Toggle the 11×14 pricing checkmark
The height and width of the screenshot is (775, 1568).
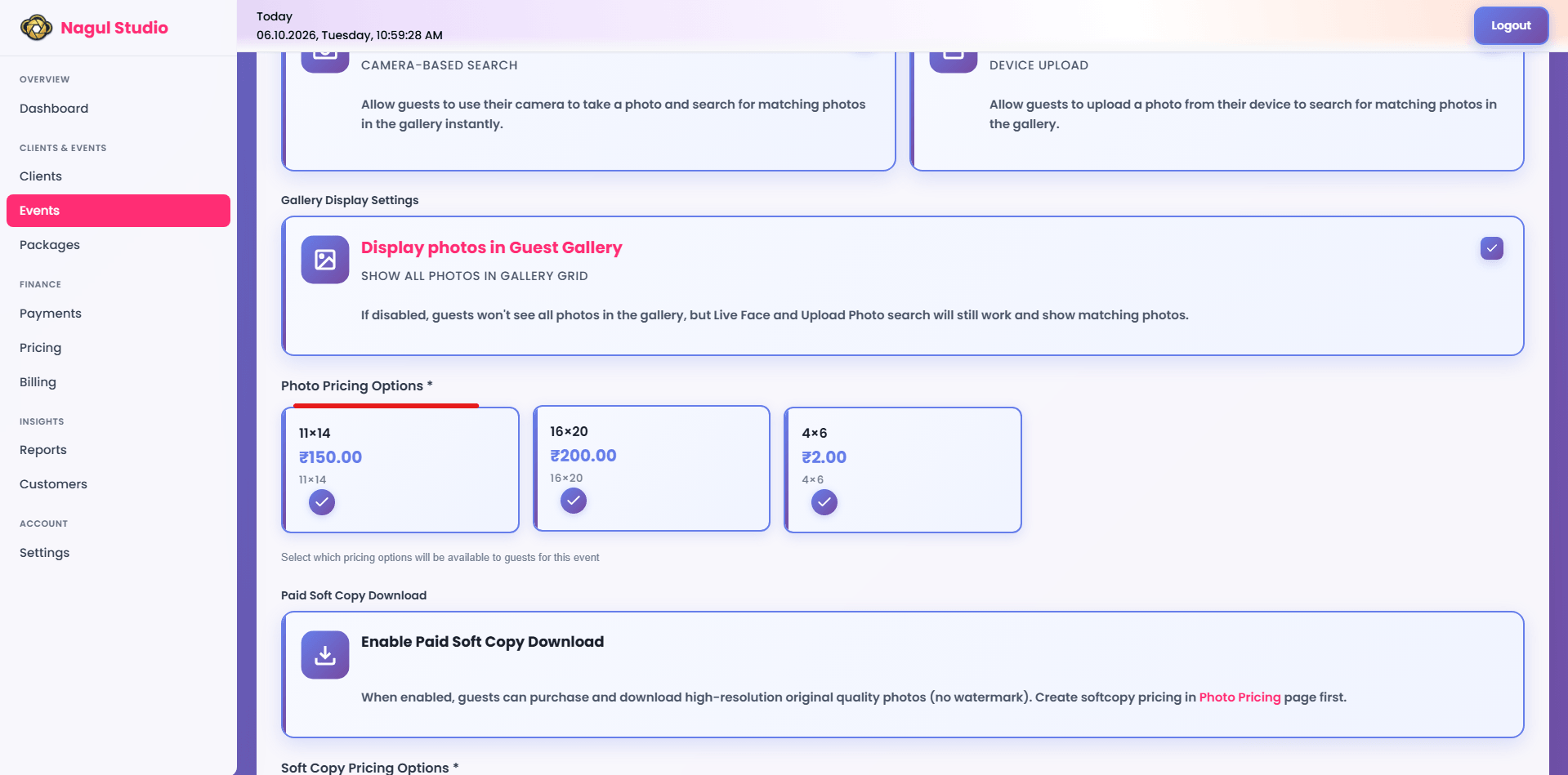322,502
